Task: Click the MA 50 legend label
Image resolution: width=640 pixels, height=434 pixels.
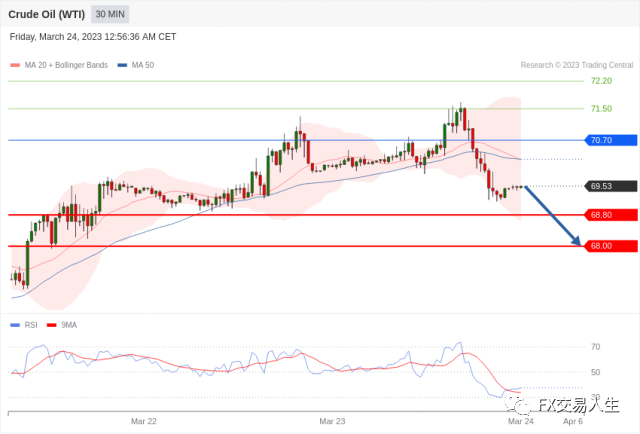Action: (143, 65)
